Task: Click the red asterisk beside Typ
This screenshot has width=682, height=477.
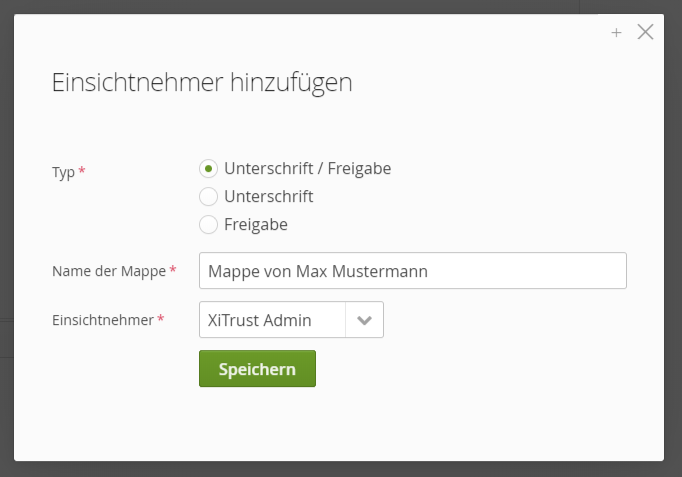Action: point(82,171)
